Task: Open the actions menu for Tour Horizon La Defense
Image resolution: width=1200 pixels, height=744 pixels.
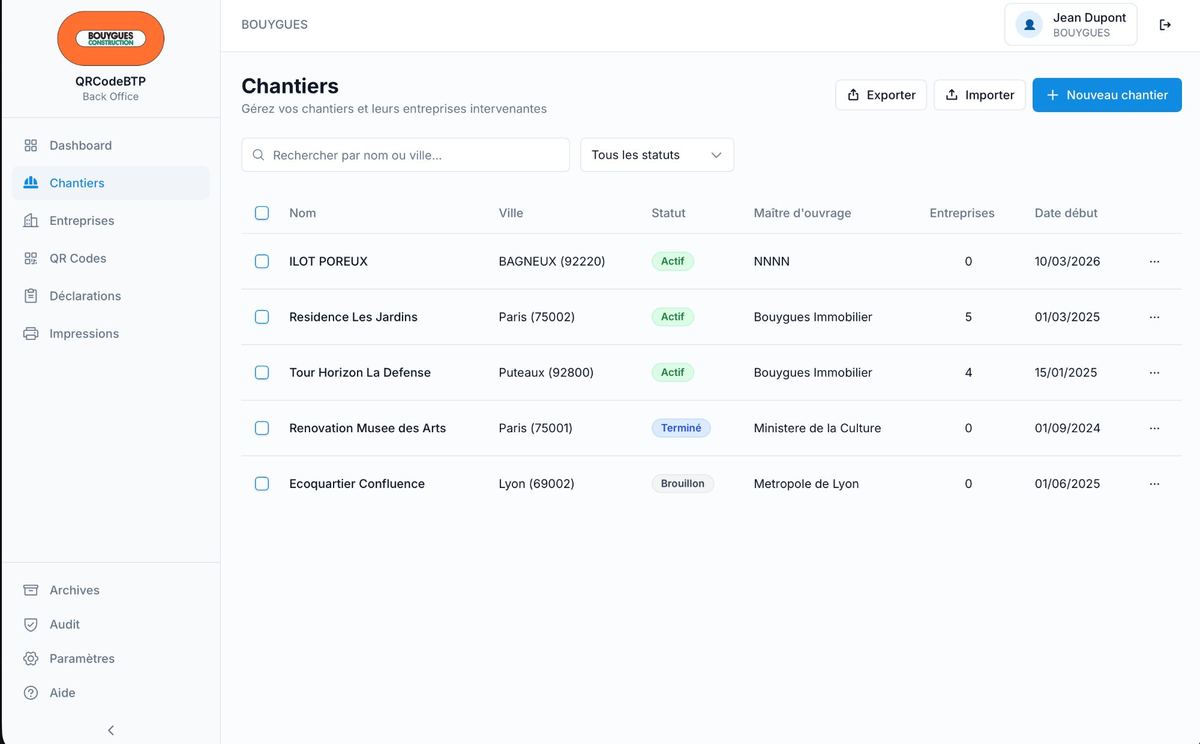Action: pos(1155,372)
